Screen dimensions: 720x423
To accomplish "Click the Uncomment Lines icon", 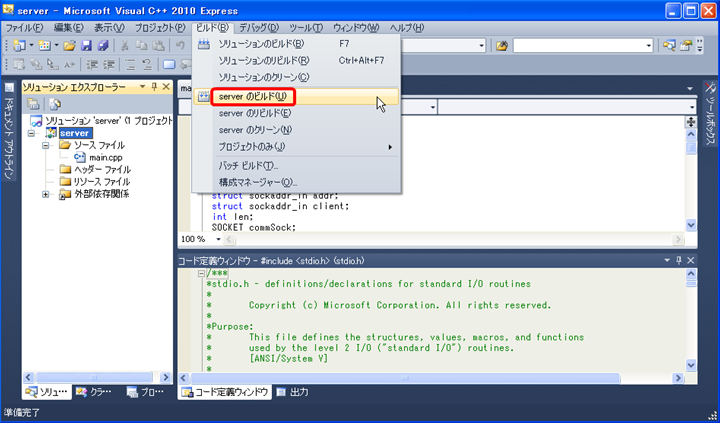I will point(147,65).
